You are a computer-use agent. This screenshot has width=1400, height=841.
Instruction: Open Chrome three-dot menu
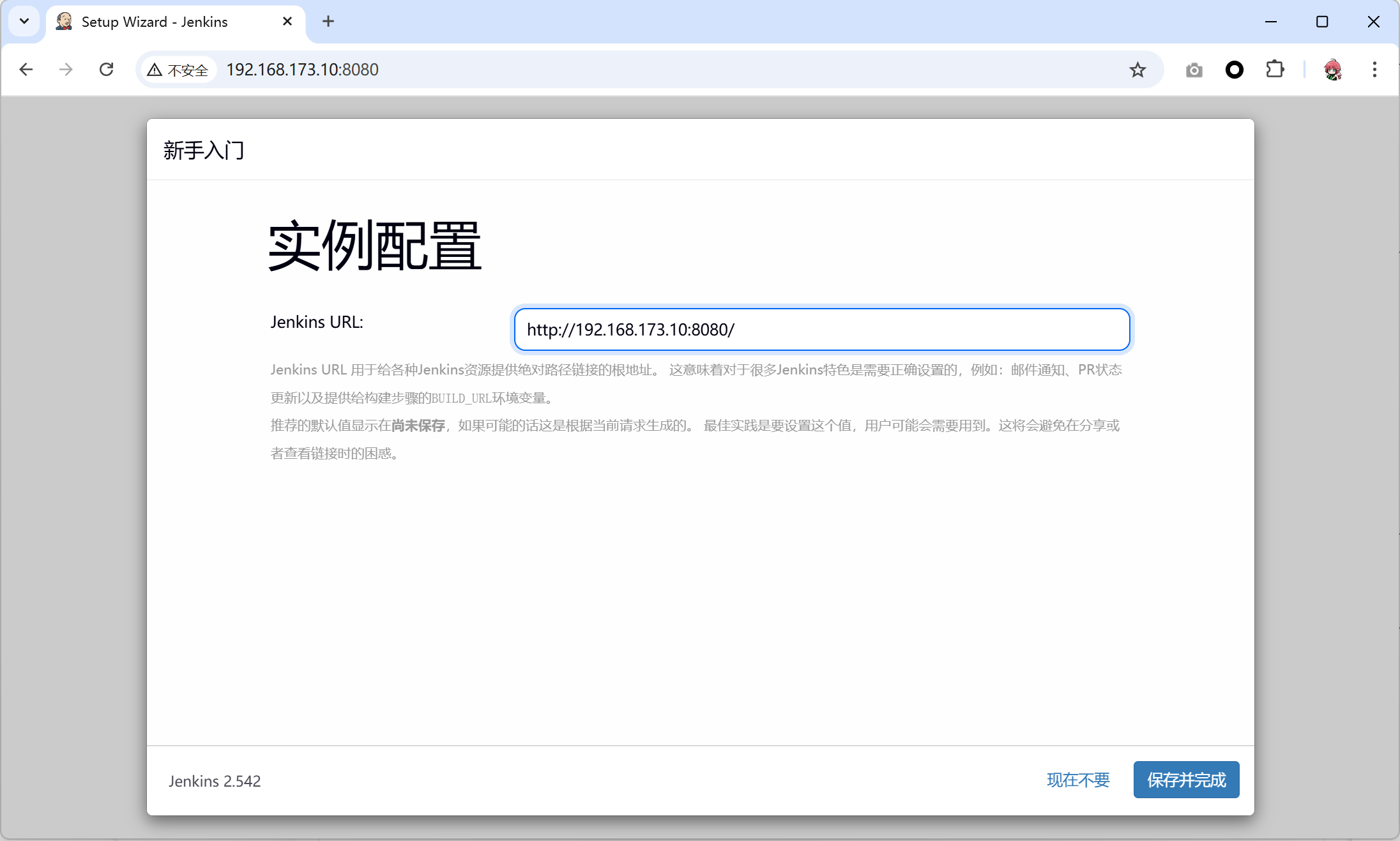1374,70
